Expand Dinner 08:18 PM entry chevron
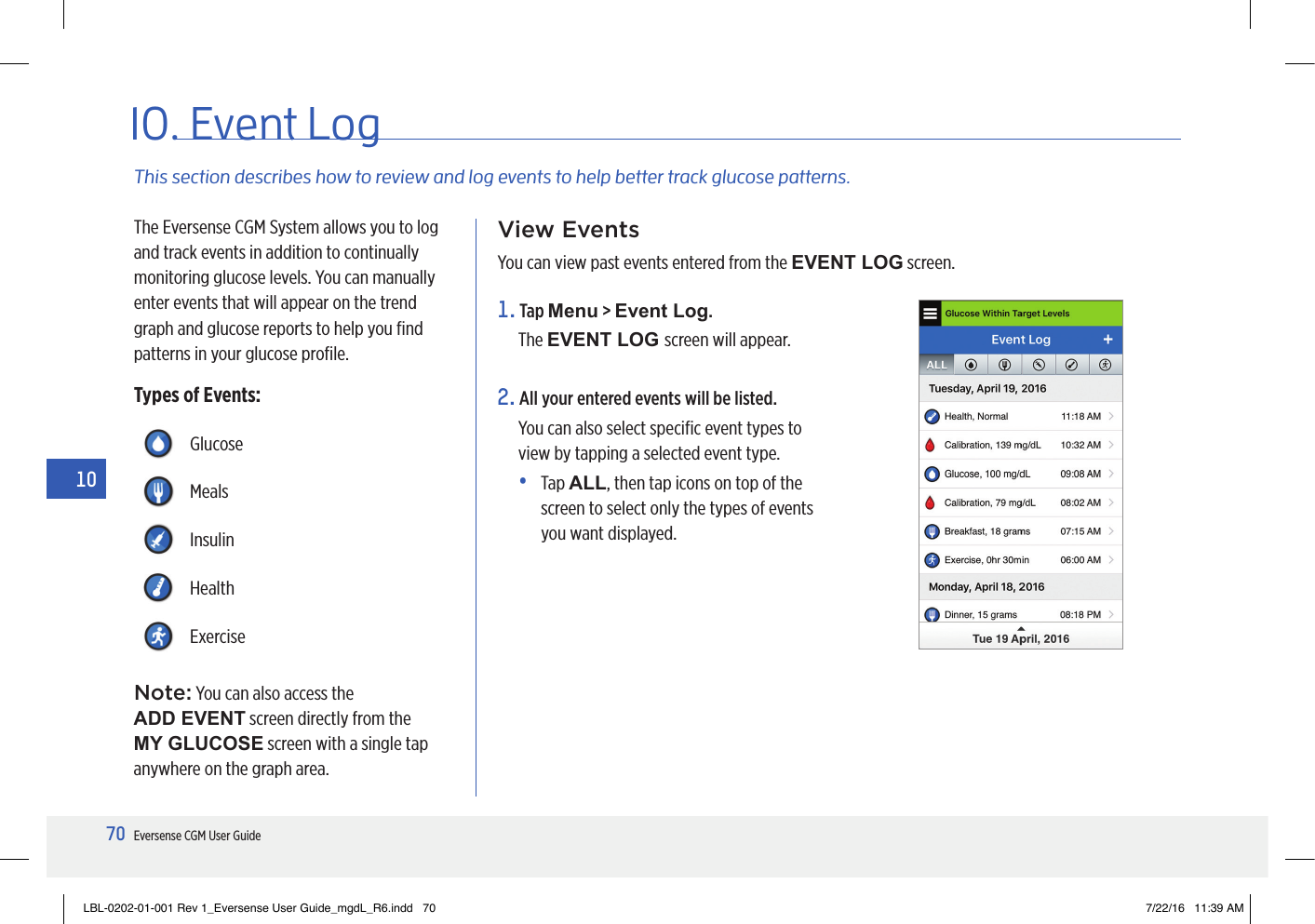The height and width of the screenshot is (924, 1315). click(1111, 615)
